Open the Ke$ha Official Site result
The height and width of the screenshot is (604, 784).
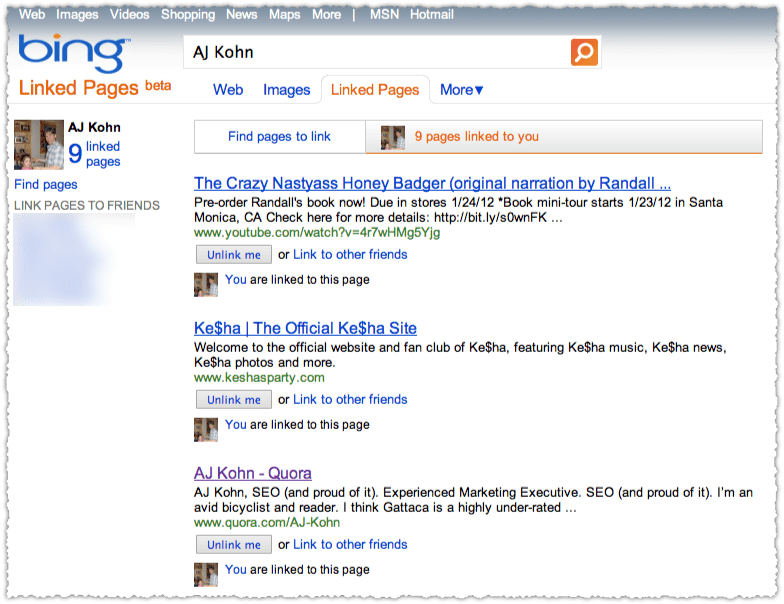(305, 328)
